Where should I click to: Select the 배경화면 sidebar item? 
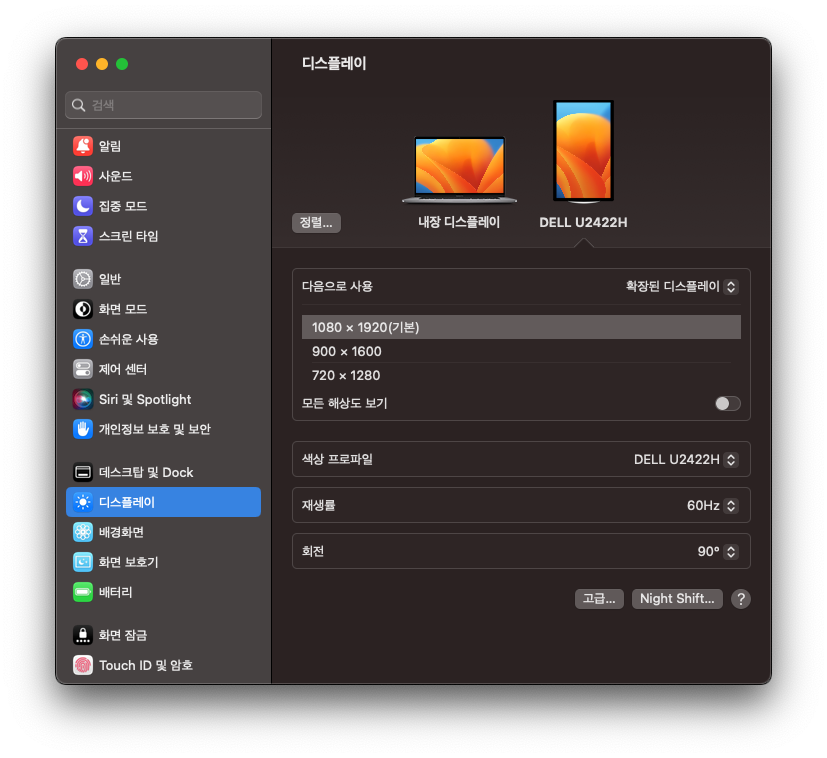point(128,532)
